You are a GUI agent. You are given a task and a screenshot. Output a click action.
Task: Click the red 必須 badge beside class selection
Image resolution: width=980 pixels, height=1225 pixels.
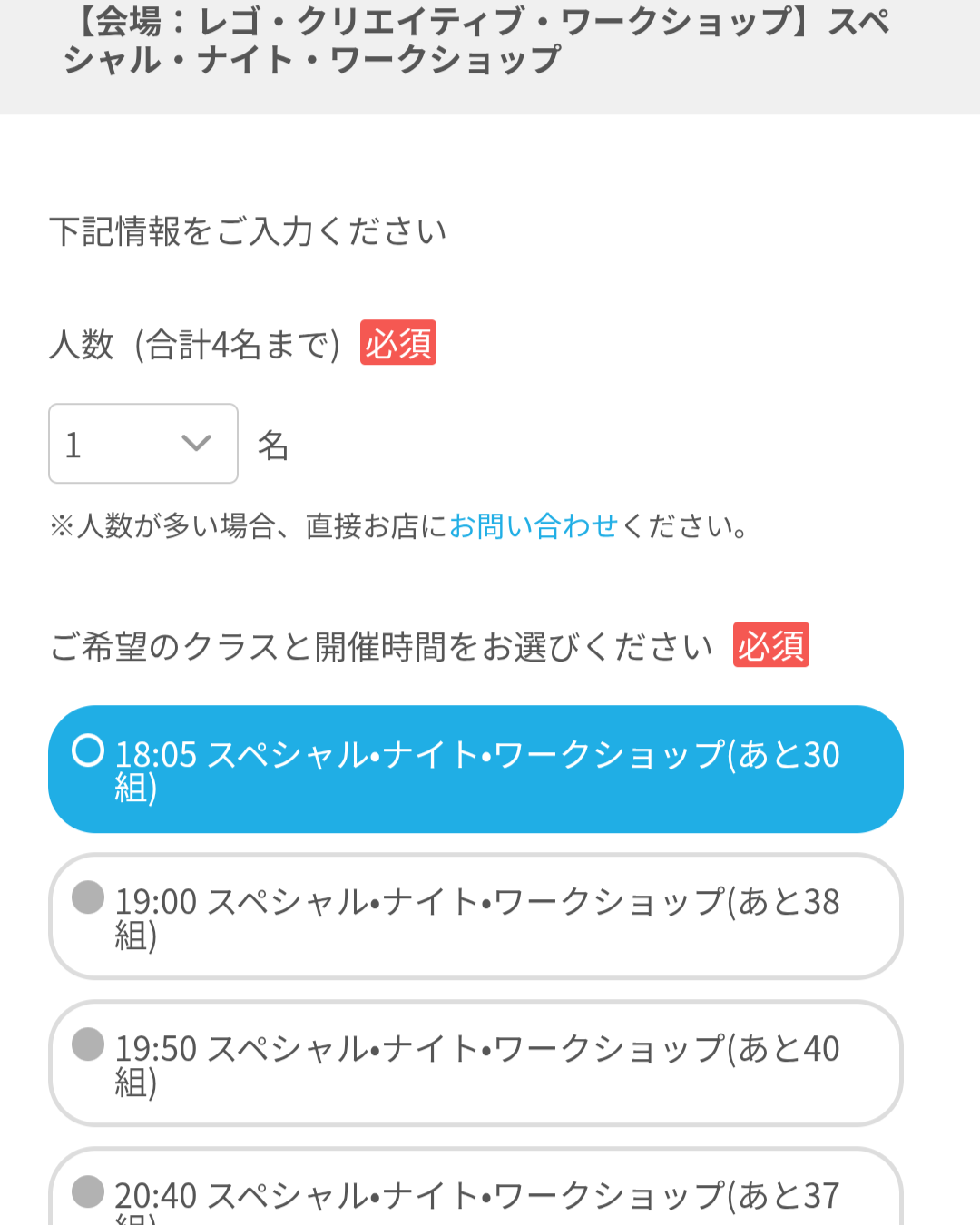770,645
